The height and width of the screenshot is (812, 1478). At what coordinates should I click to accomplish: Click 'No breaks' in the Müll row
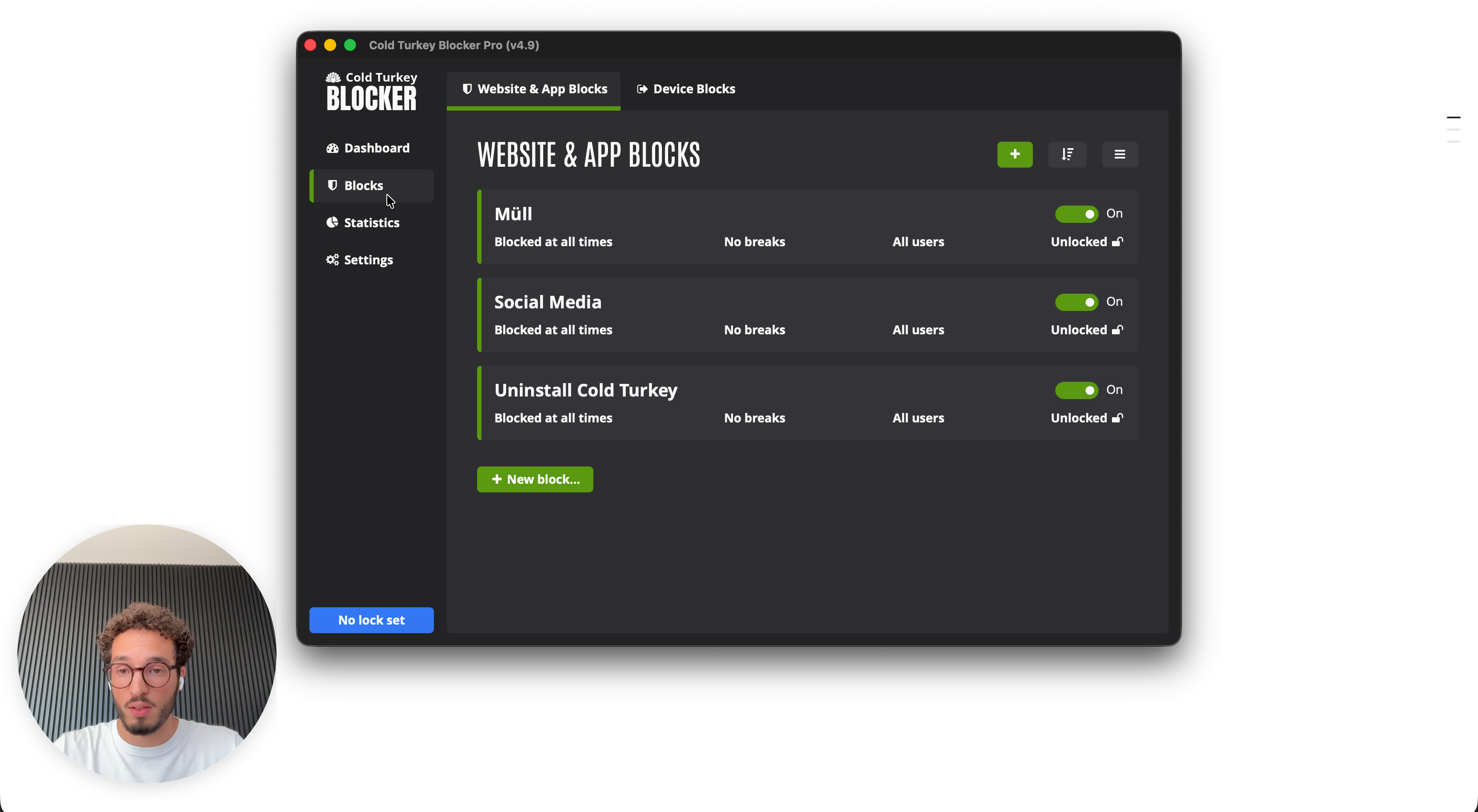(x=755, y=241)
